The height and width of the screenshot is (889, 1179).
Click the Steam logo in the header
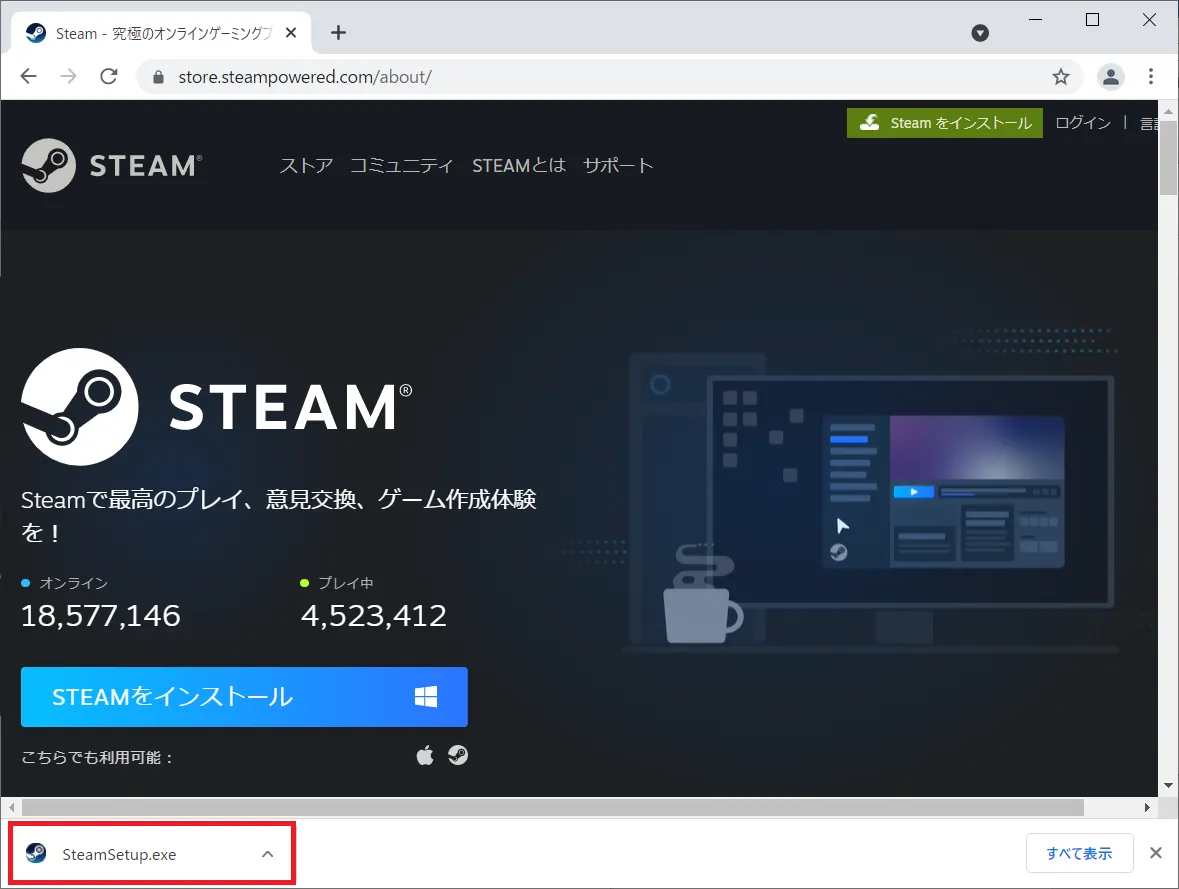pos(112,165)
